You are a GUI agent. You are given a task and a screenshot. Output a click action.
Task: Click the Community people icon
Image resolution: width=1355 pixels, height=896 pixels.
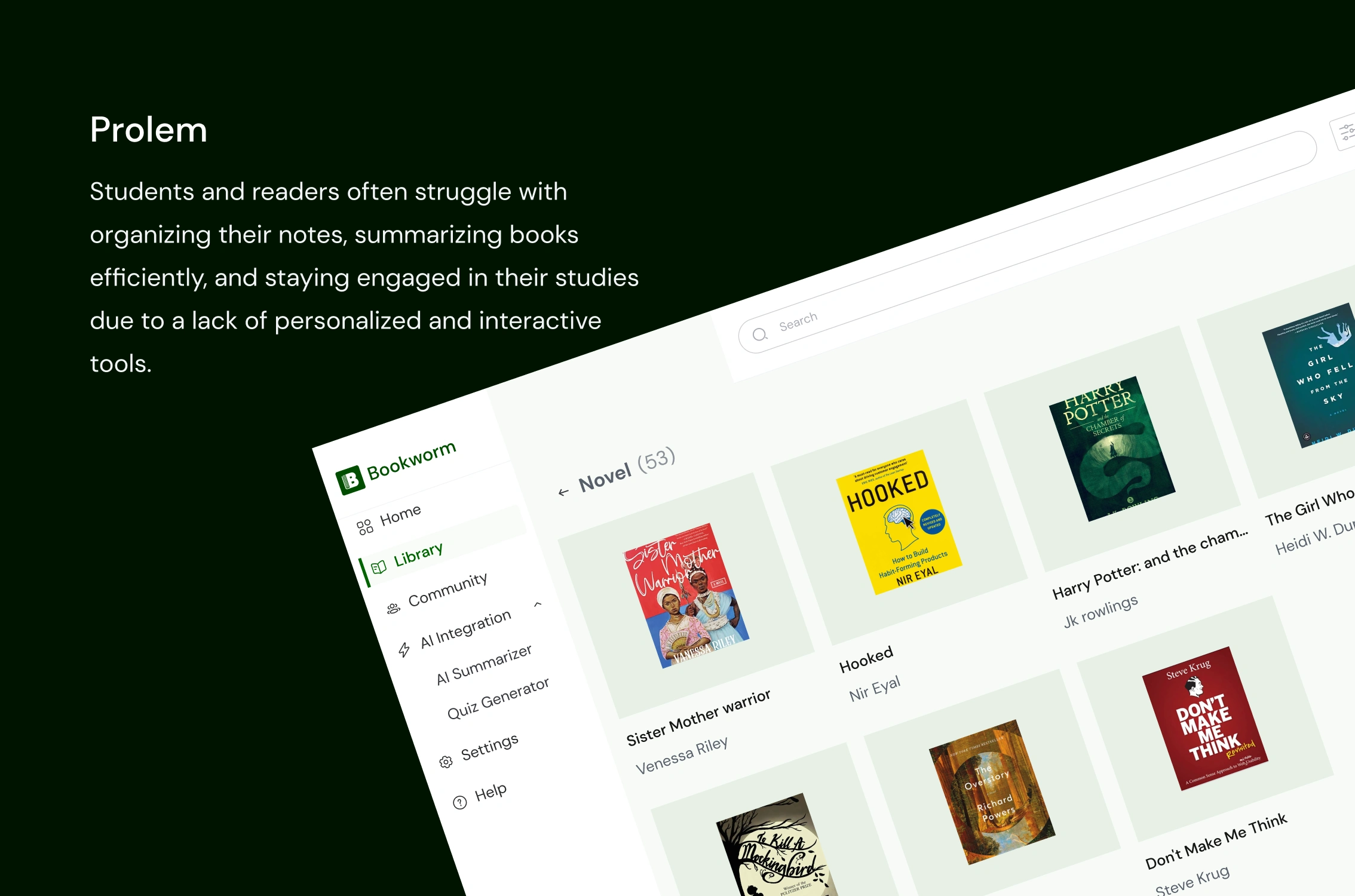click(x=393, y=608)
